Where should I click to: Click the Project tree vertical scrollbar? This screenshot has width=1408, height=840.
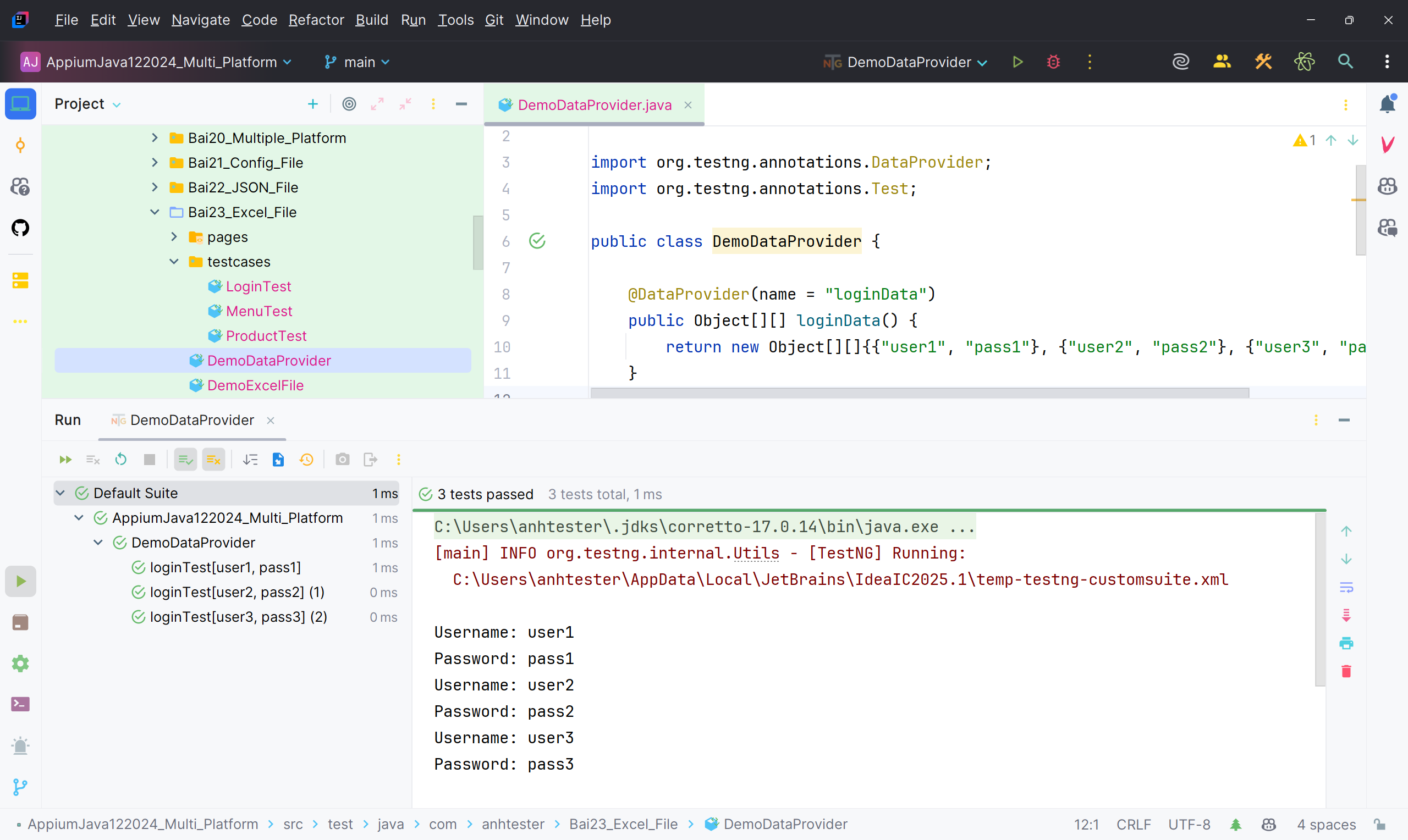click(x=478, y=242)
